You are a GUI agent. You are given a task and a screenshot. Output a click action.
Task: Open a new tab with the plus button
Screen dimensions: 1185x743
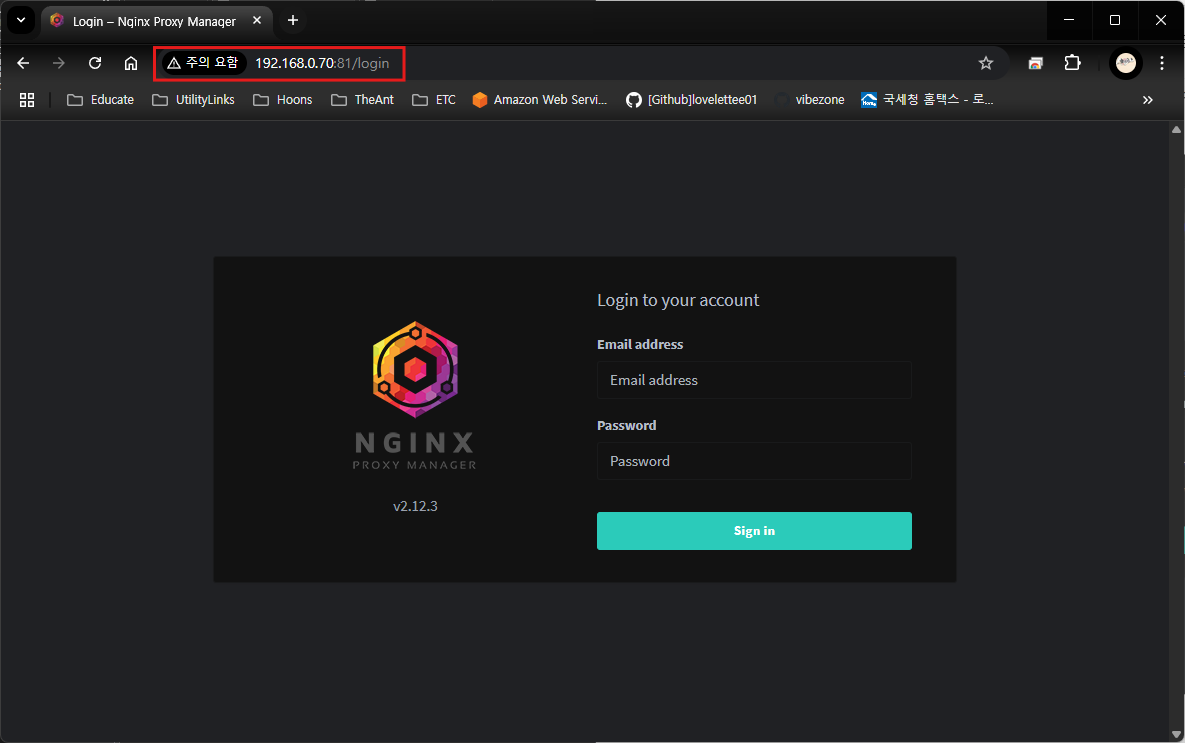293,20
